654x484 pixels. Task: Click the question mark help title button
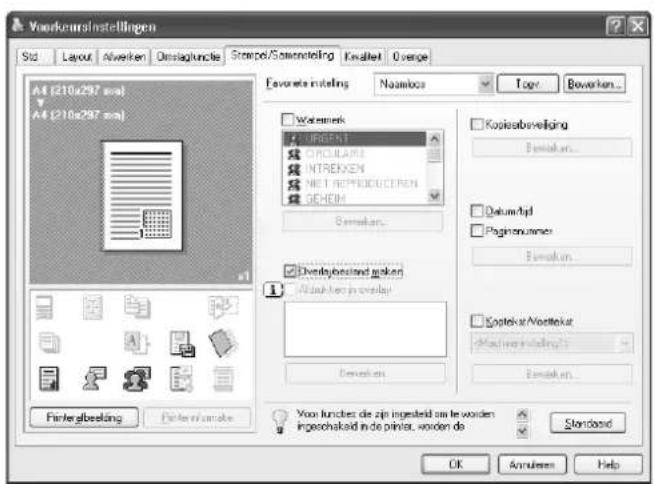615,27
